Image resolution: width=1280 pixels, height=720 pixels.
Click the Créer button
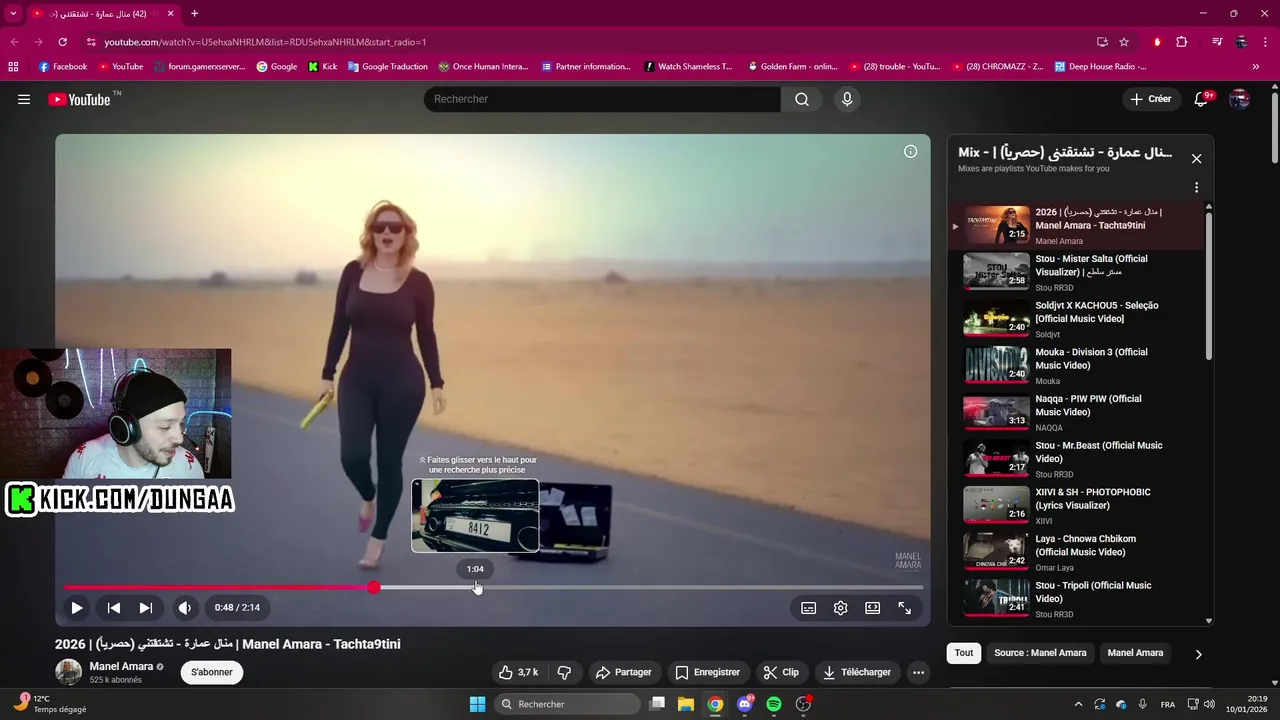coord(1150,99)
